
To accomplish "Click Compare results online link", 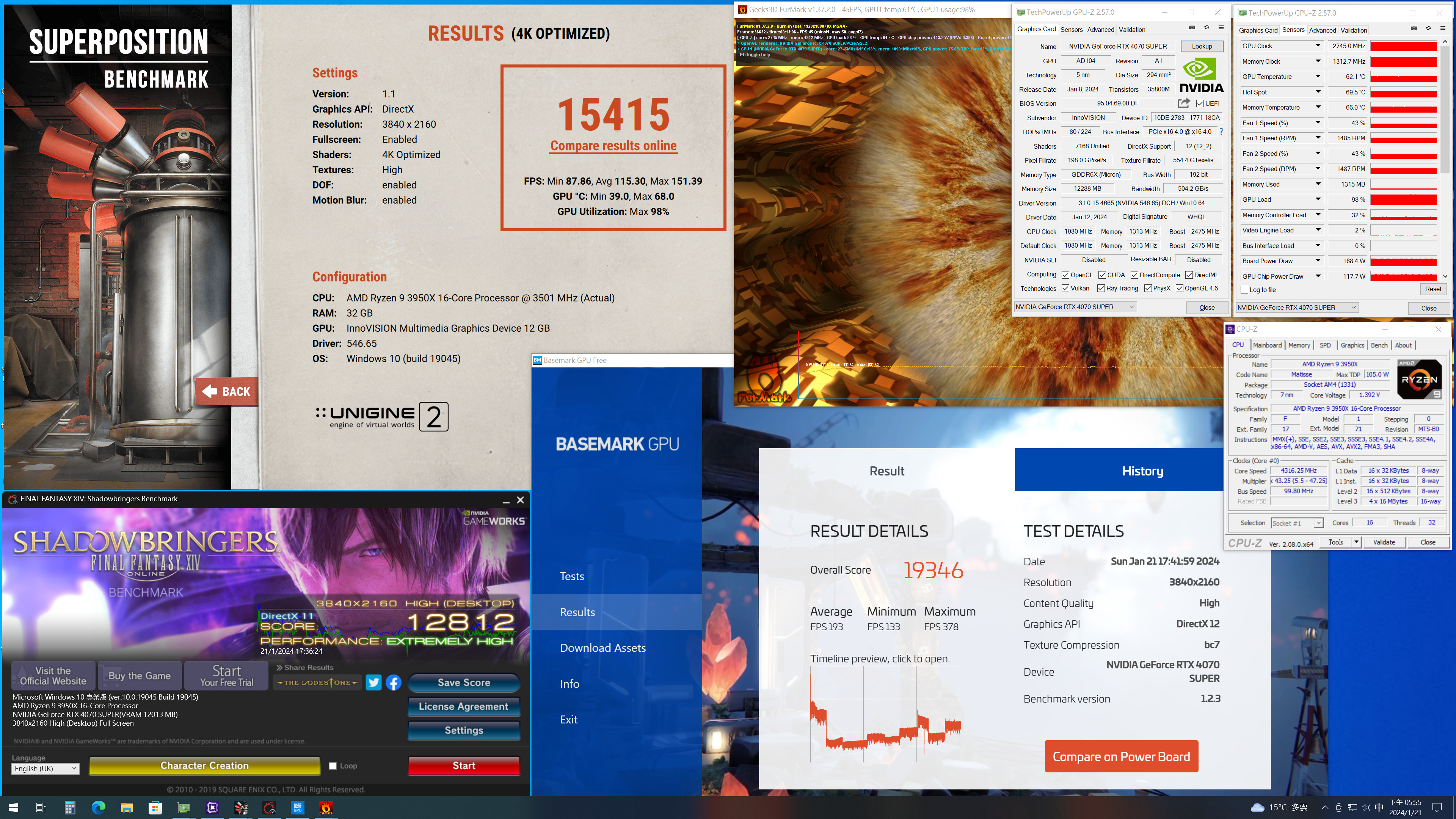I will click(613, 146).
